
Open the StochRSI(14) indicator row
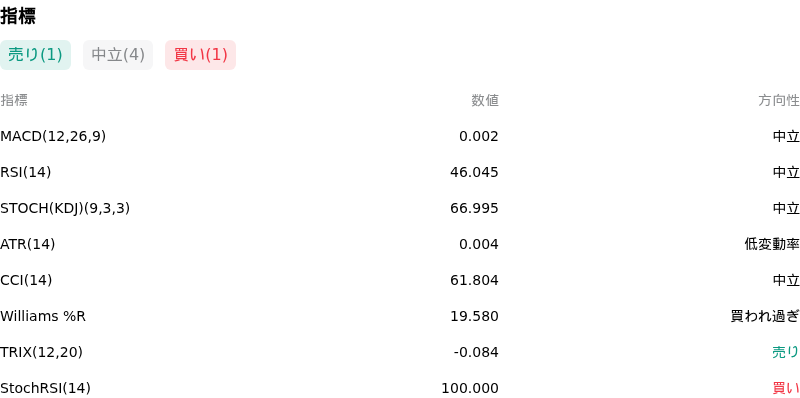tap(400, 388)
